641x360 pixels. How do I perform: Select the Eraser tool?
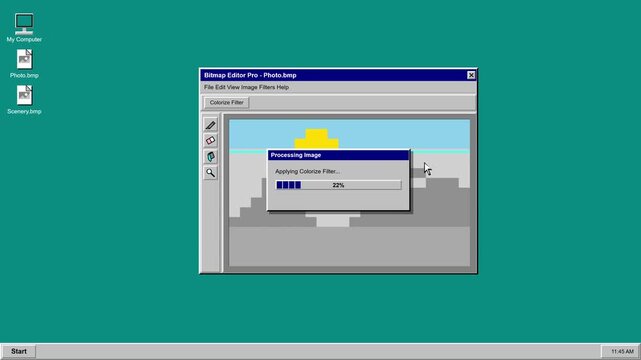click(211, 141)
